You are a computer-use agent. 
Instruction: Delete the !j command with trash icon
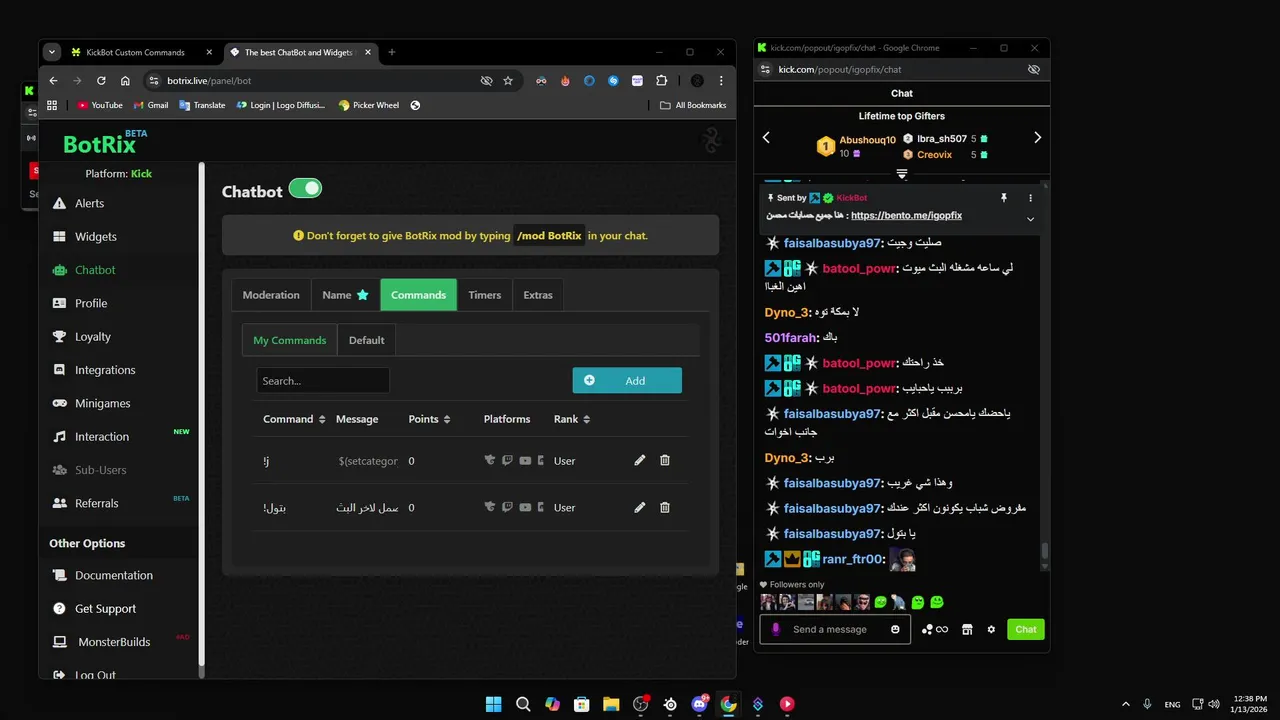click(665, 460)
